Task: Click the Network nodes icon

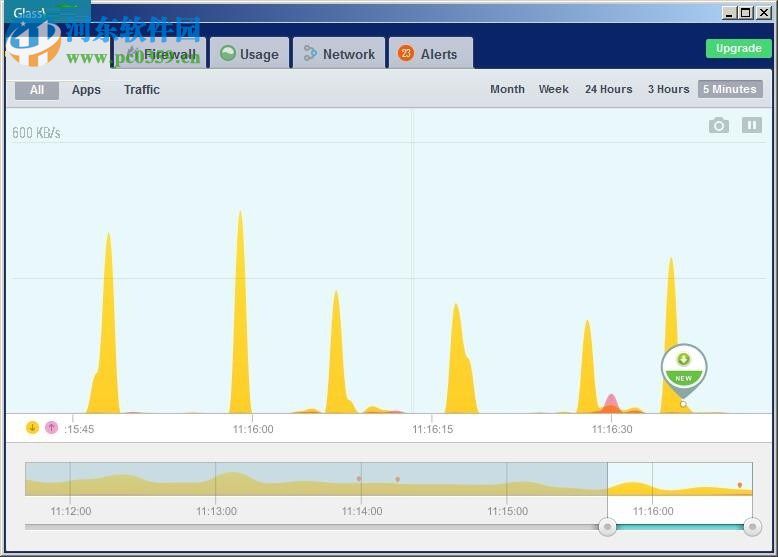Action: point(310,54)
